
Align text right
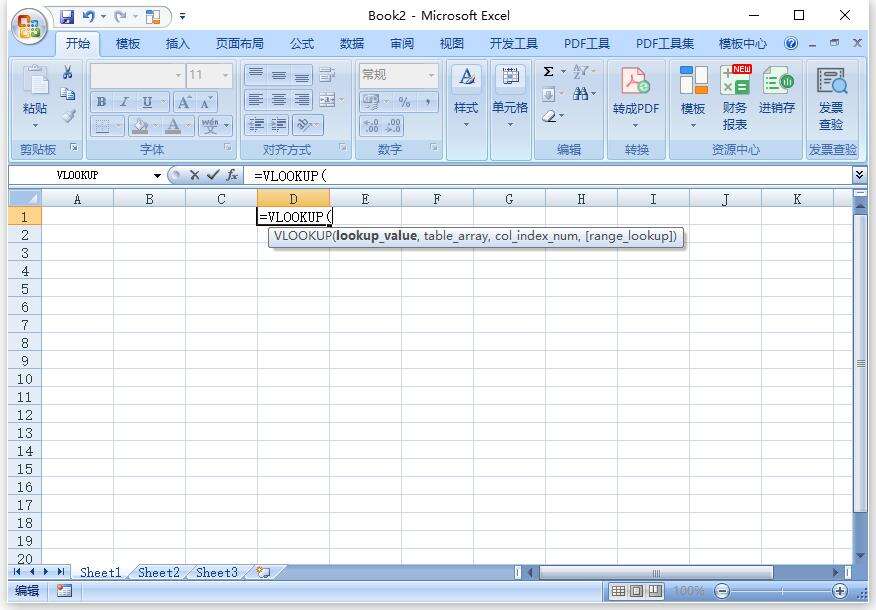302,101
